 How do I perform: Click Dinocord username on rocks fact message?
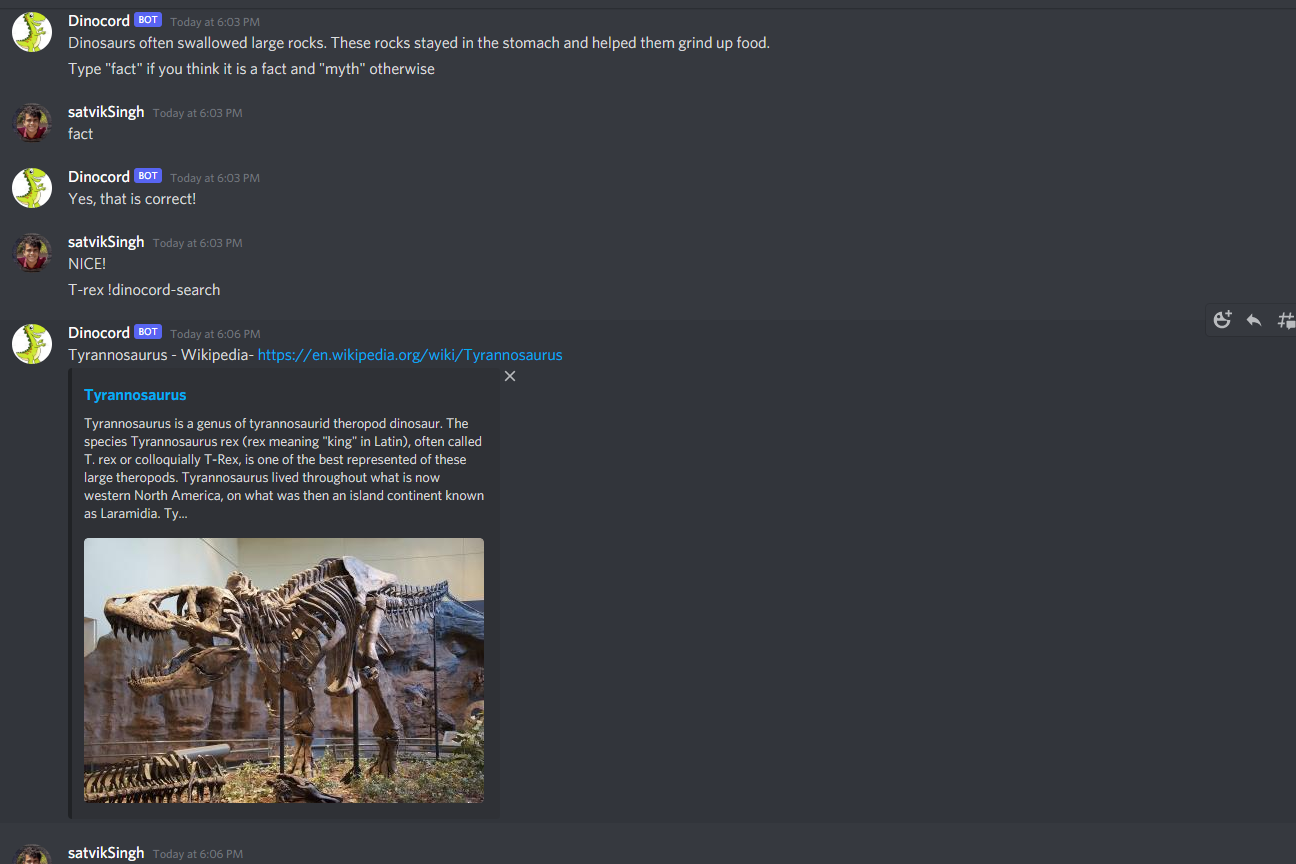click(99, 21)
